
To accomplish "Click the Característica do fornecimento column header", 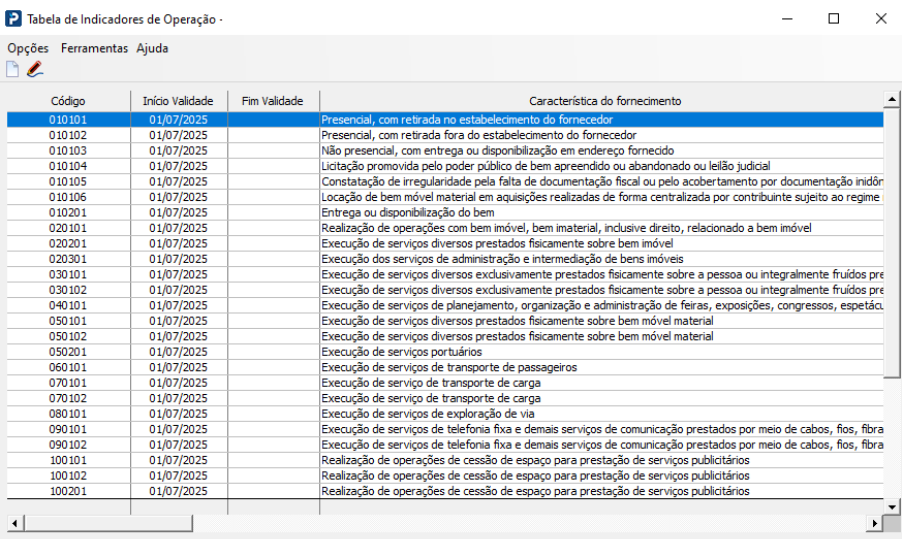I will [x=602, y=101].
